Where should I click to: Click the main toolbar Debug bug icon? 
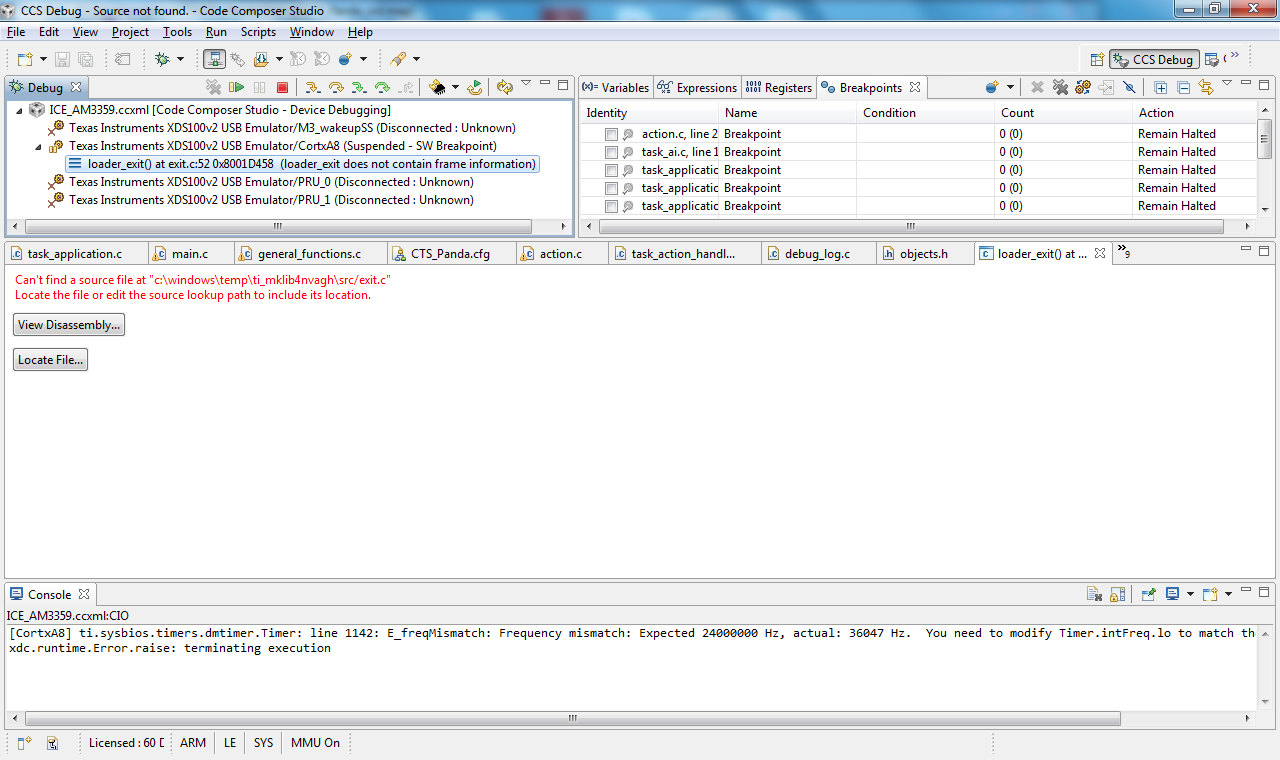point(162,60)
